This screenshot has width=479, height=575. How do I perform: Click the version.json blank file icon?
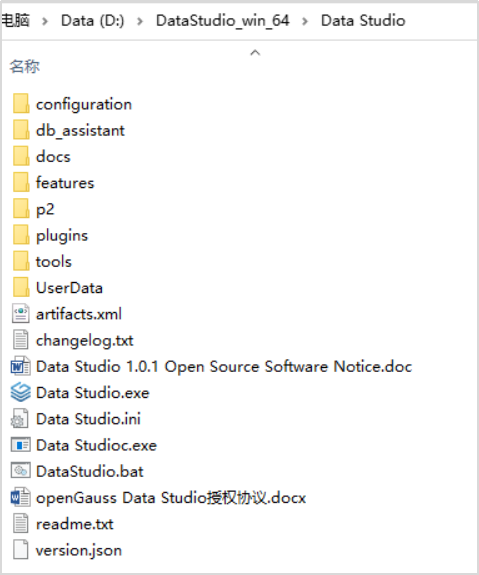click(x=21, y=550)
